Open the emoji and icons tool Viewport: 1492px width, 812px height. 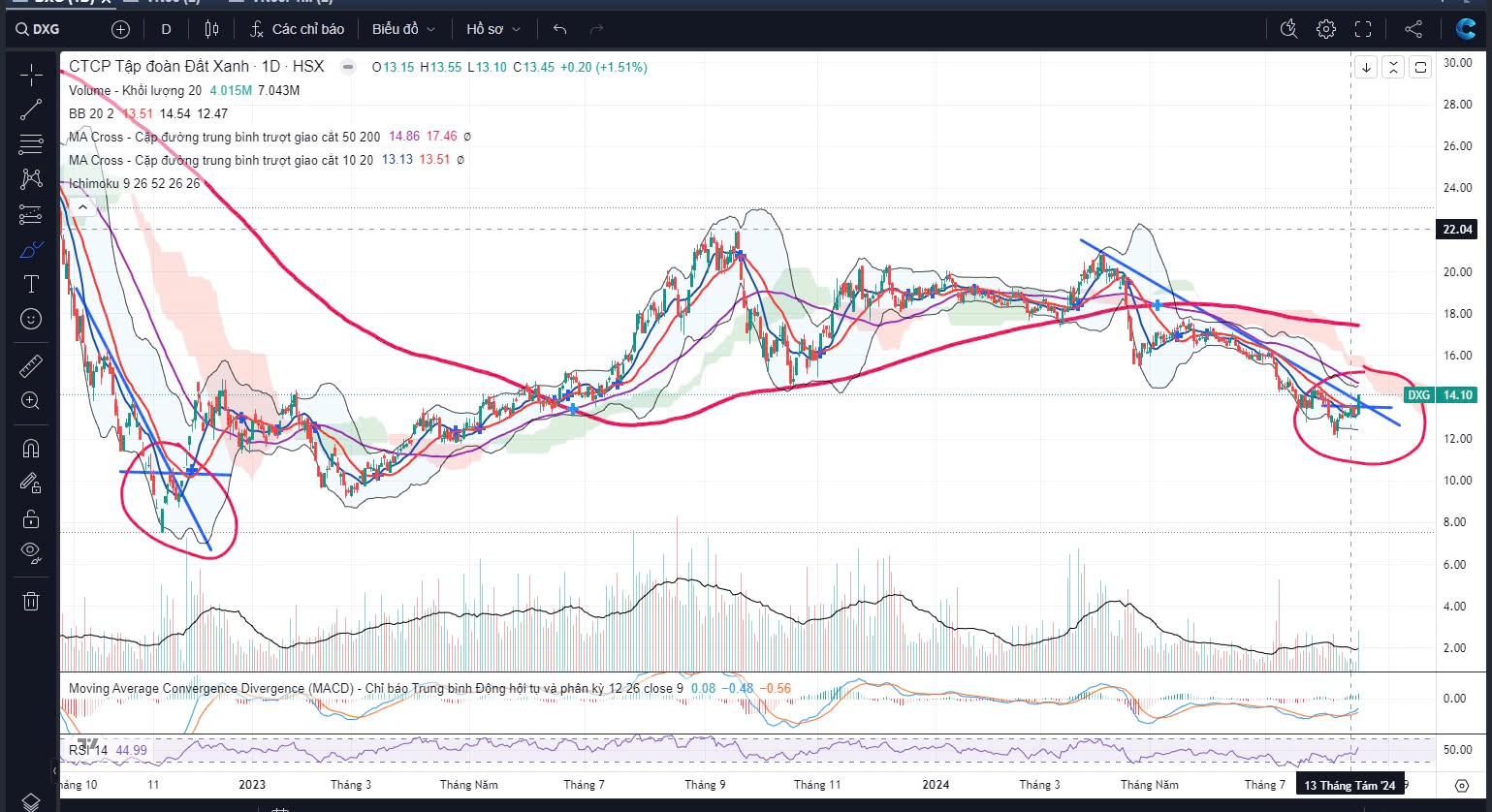(31, 319)
